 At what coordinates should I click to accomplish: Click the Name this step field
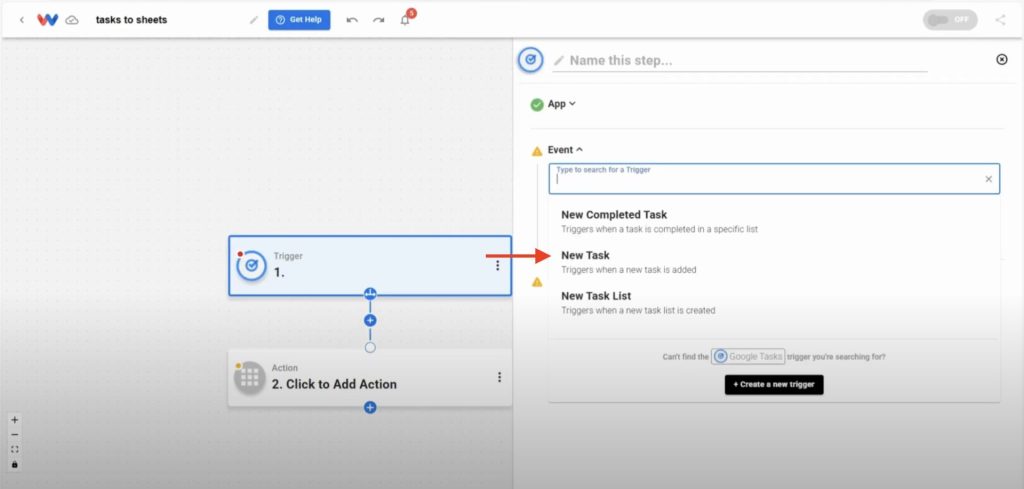point(740,61)
